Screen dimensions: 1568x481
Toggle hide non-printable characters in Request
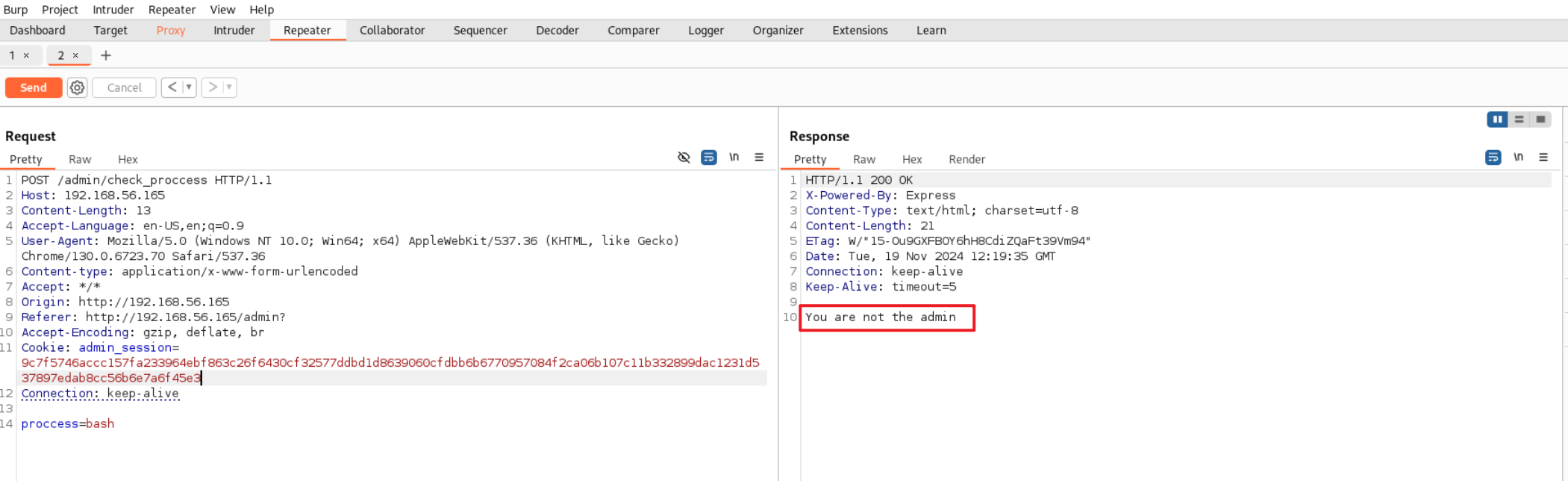click(x=683, y=158)
